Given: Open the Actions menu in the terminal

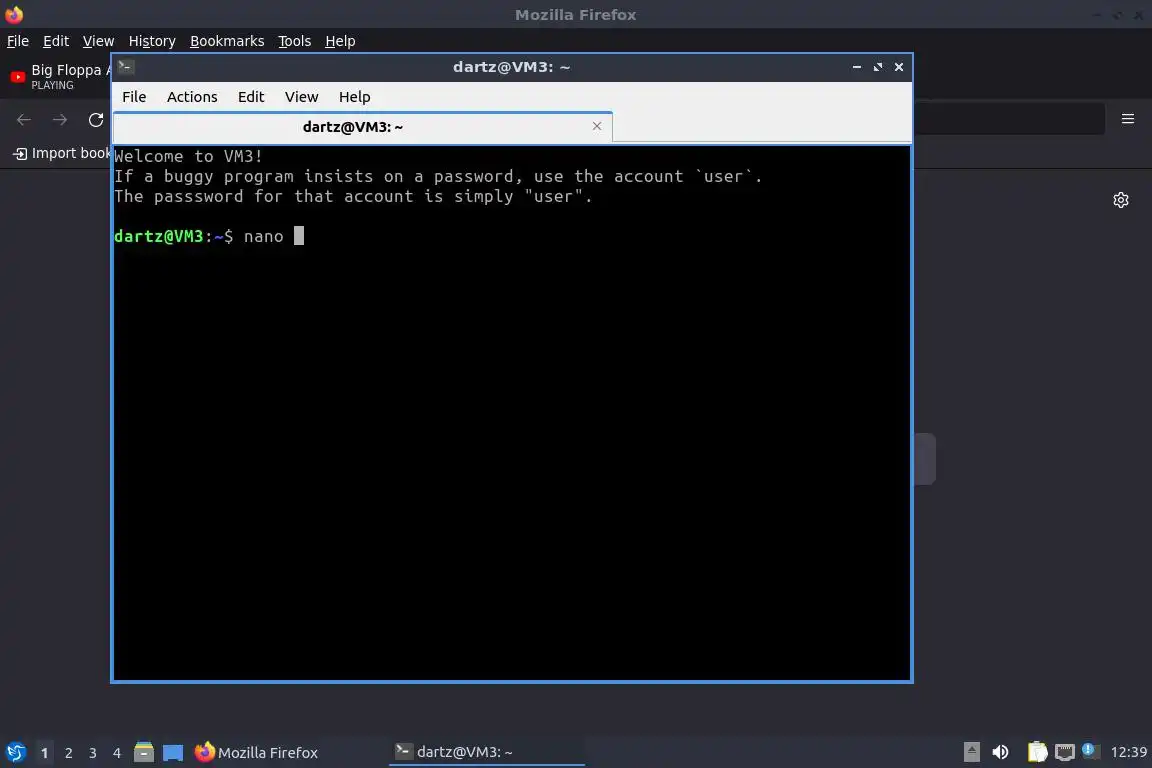Looking at the screenshot, I should [192, 97].
